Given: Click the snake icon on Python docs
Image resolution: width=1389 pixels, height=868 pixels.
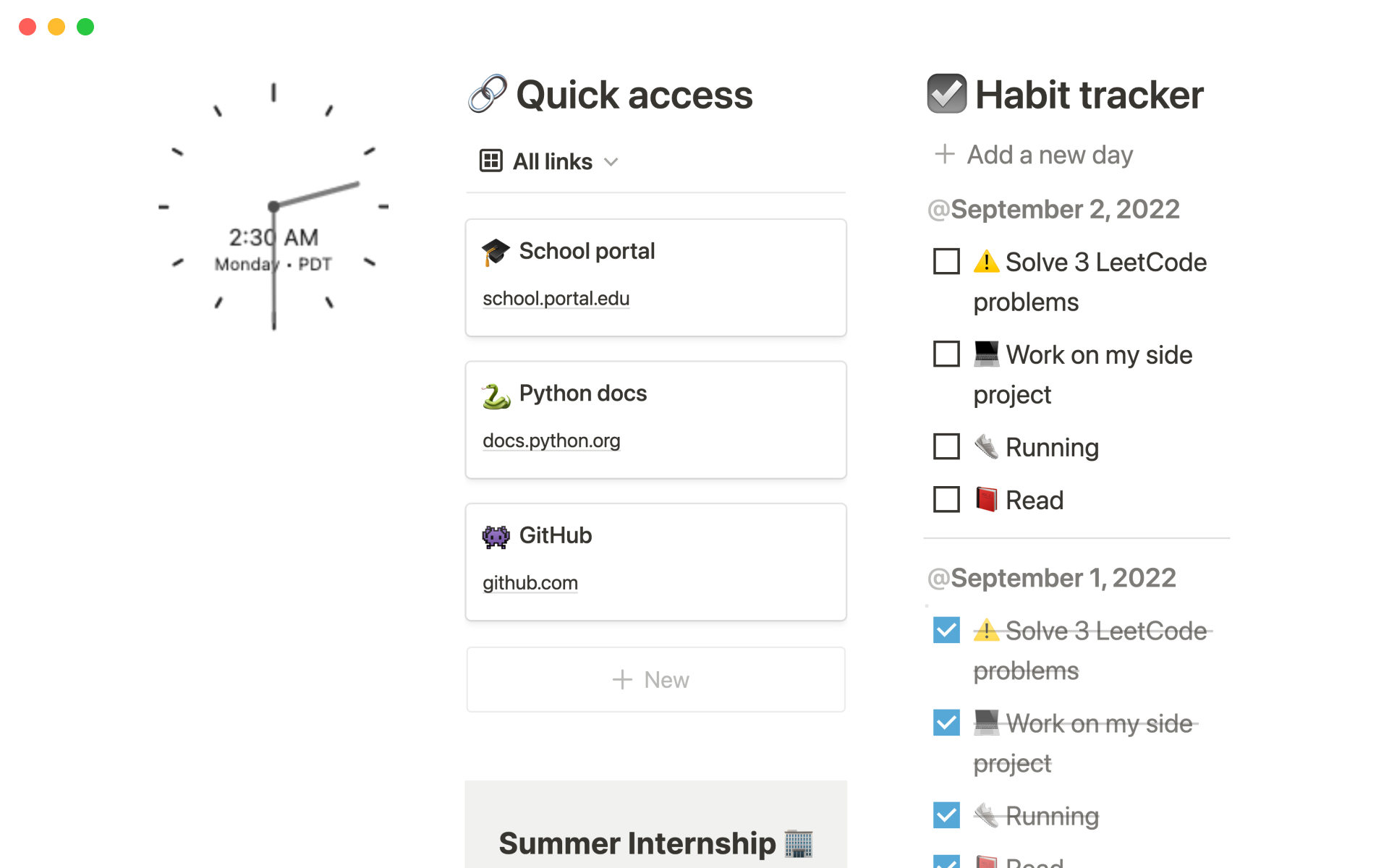Looking at the screenshot, I should (496, 395).
